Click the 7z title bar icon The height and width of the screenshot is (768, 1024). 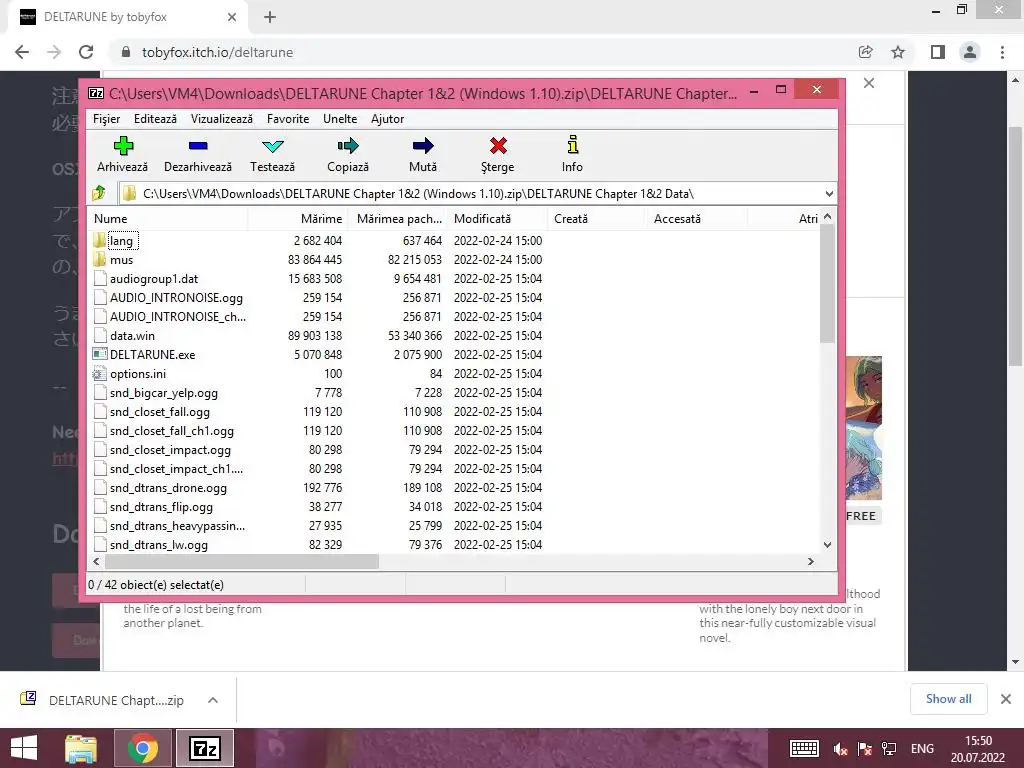point(96,93)
